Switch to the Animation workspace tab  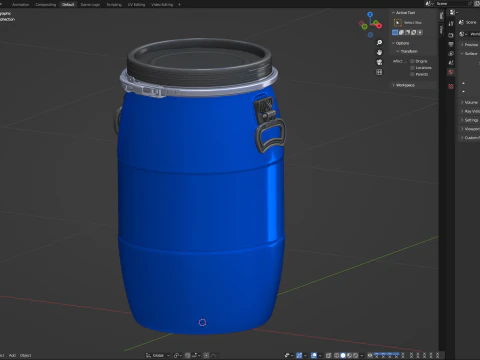[x=20, y=5]
